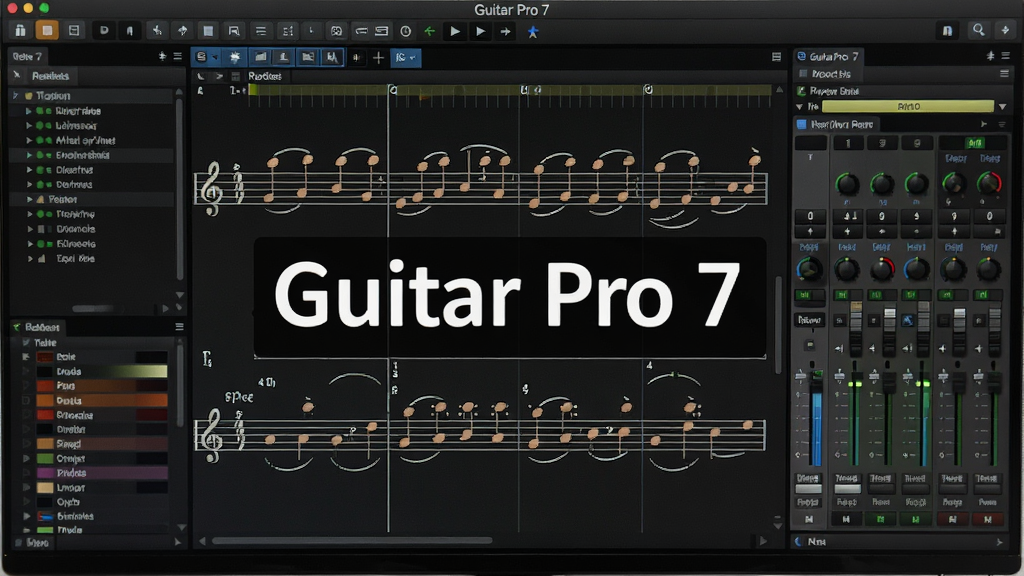Click right arrow at bottom-right of the mixer panel

click(x=999, y=542)
